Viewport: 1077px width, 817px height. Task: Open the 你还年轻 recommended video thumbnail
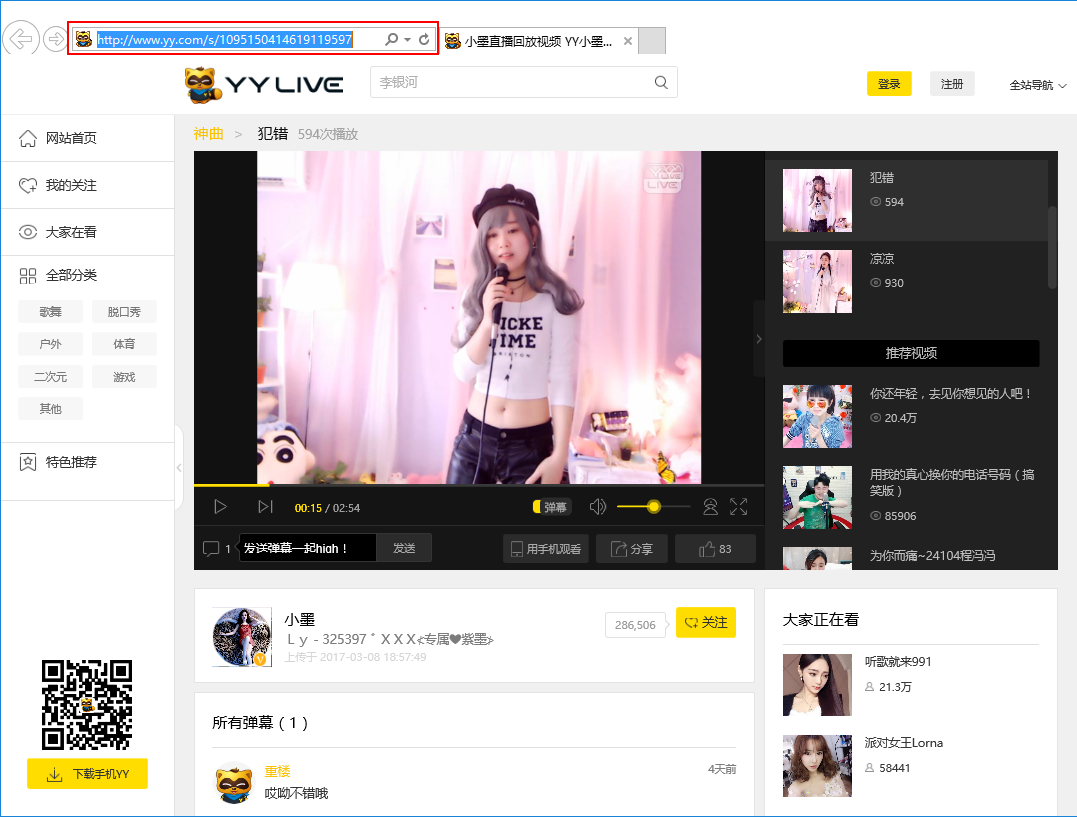[817, 416]
